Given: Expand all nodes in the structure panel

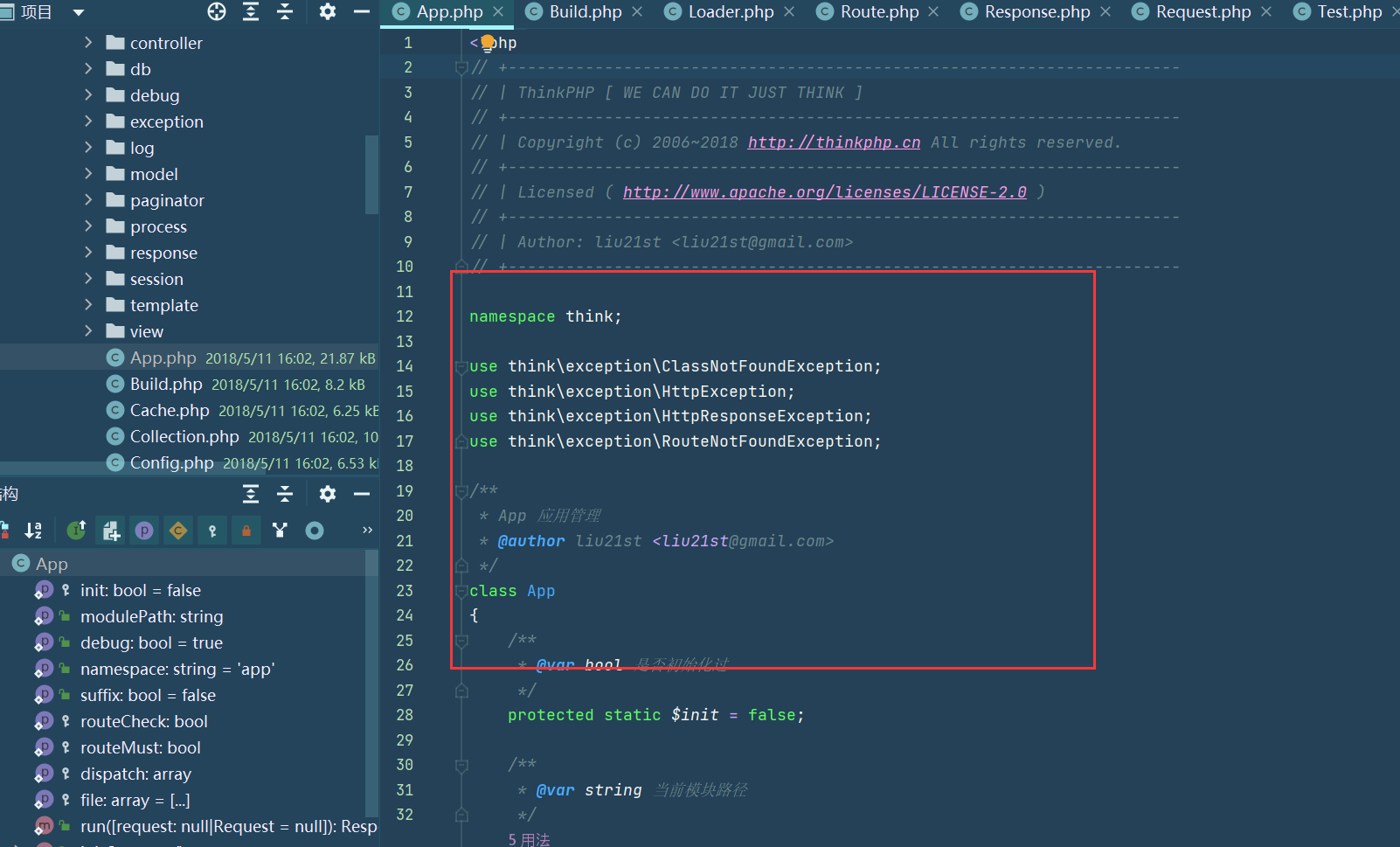Looking at the screenshot, I should click(251, 494).
